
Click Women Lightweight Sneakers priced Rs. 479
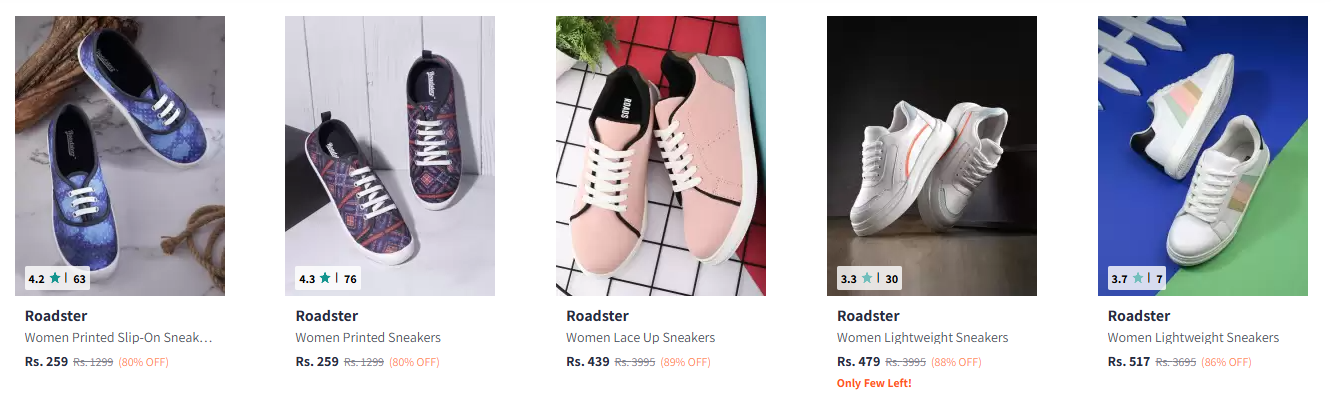[x=922, y=338]
